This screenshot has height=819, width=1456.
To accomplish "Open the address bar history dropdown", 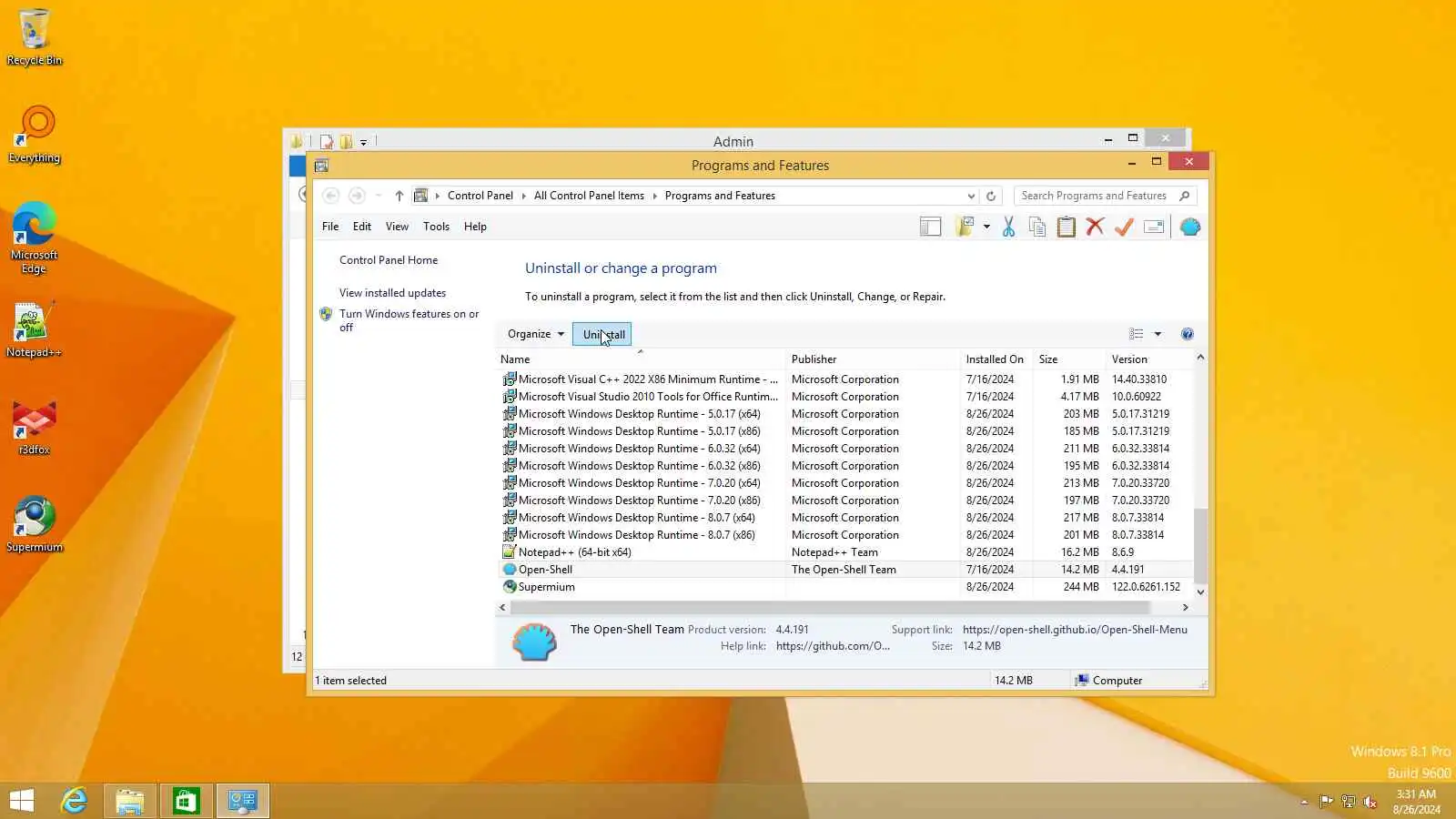I will [x=971, y=196].
